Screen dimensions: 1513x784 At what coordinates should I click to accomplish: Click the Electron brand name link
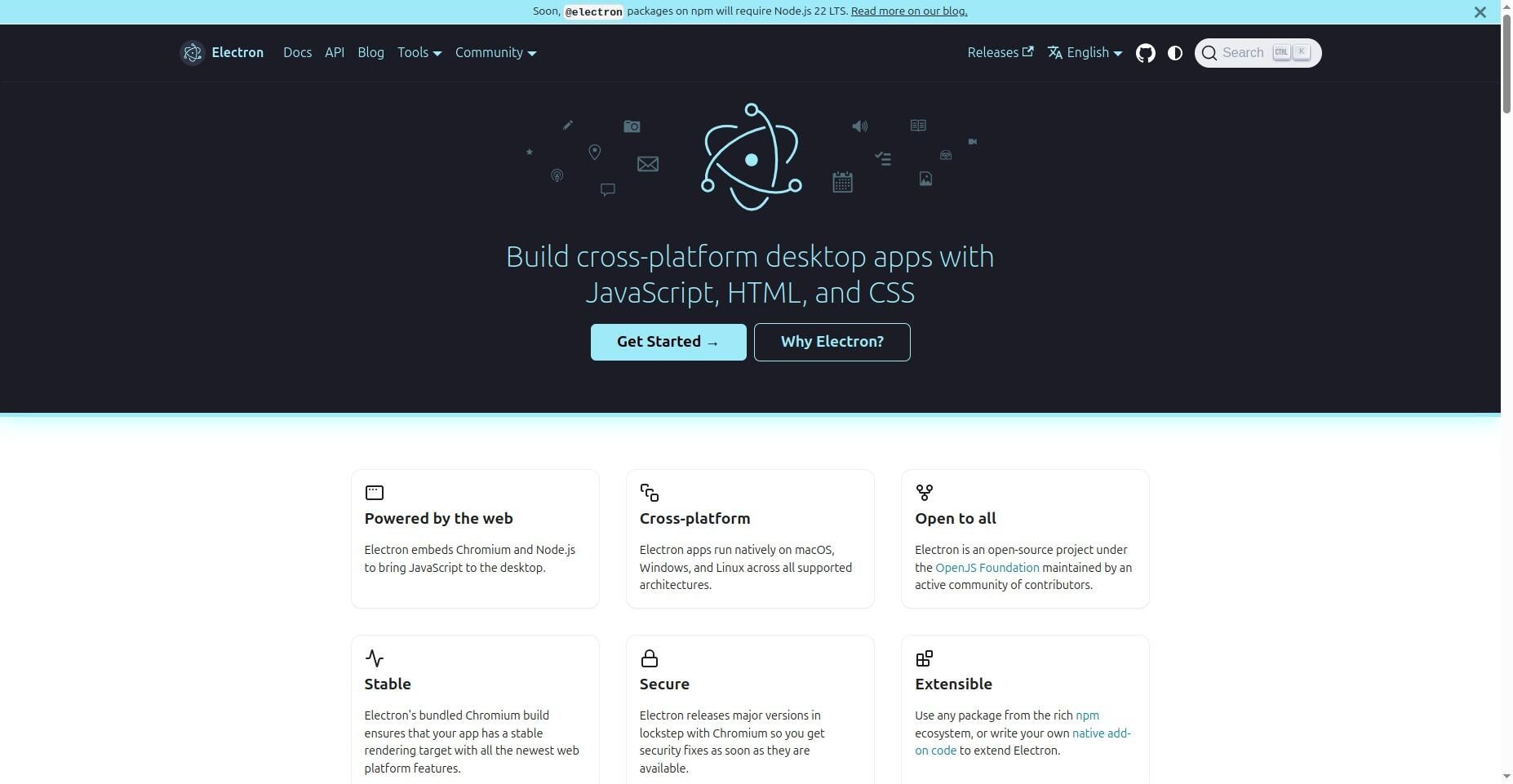point(237,53)
